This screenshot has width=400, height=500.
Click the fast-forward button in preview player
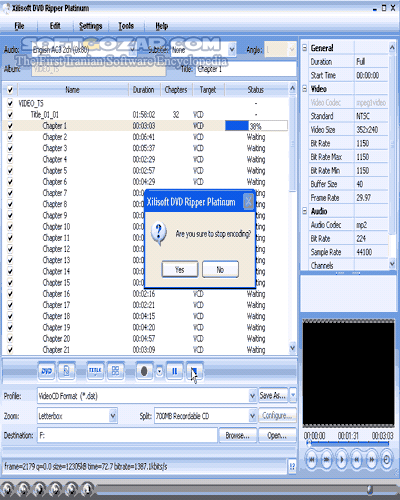[327, 460]
